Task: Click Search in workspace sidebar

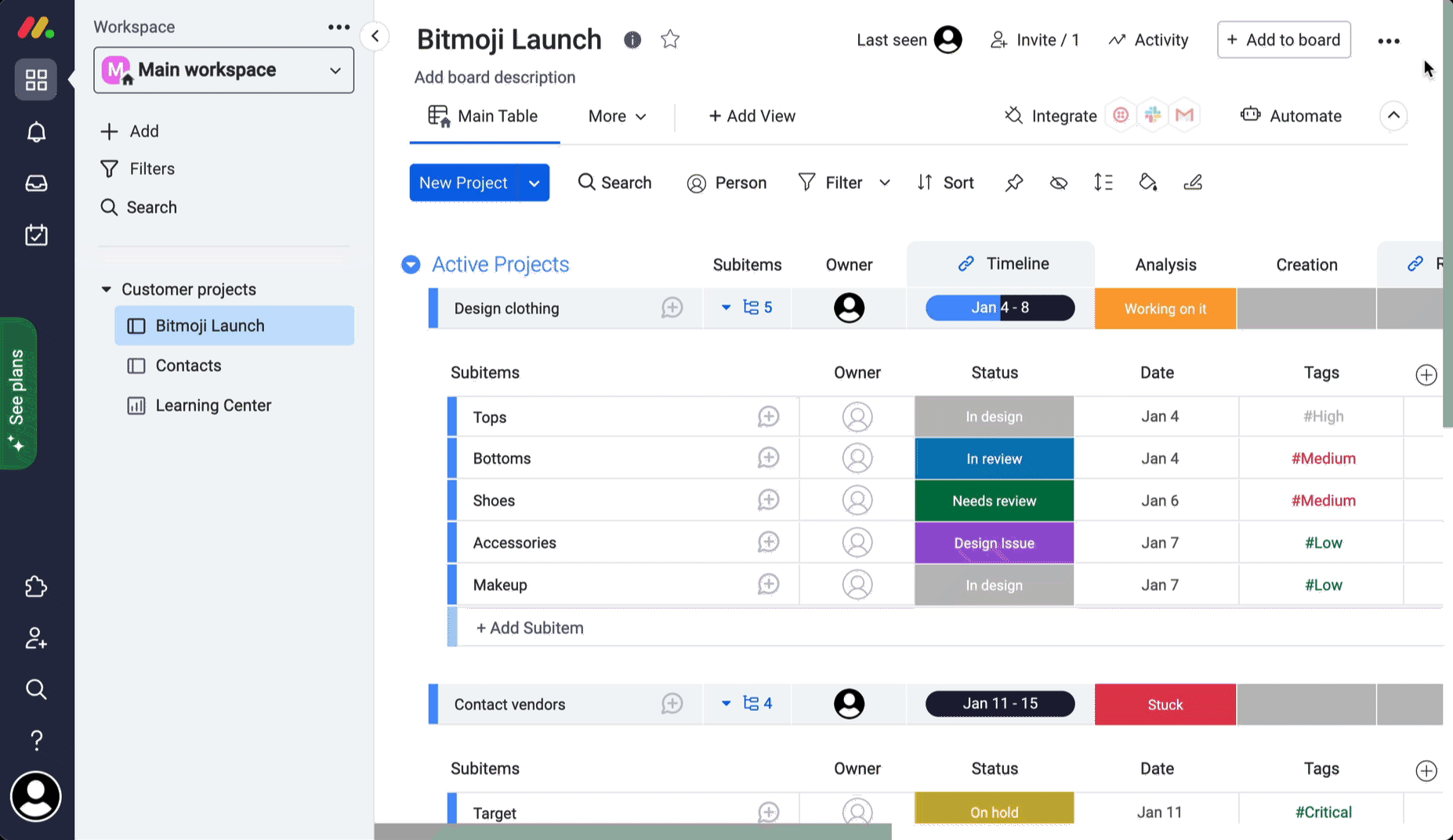Action: point(139,207)
